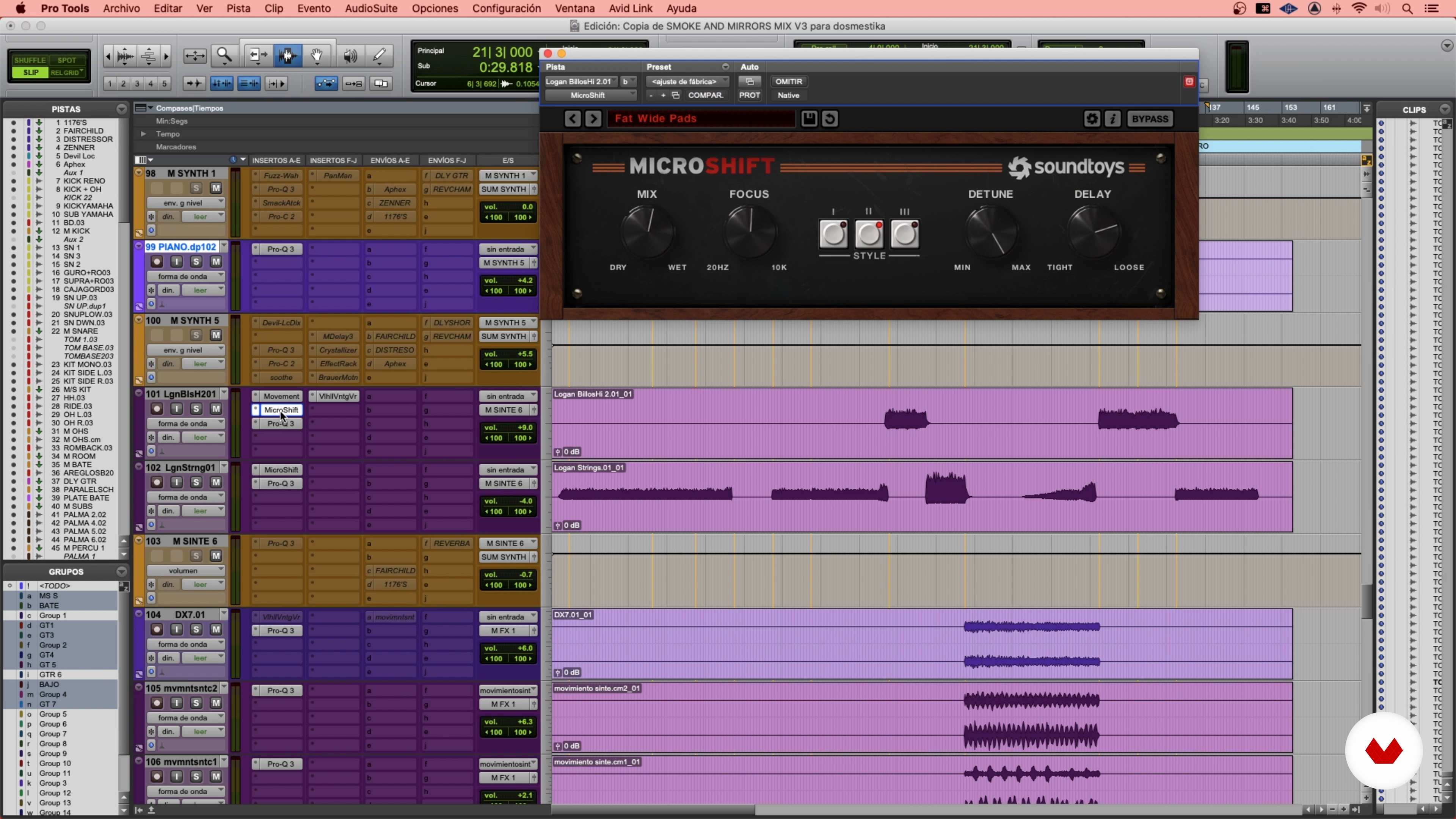Open GRUPOS list options menu
This screenshot has width=1456, height=819.
point(121,571)
